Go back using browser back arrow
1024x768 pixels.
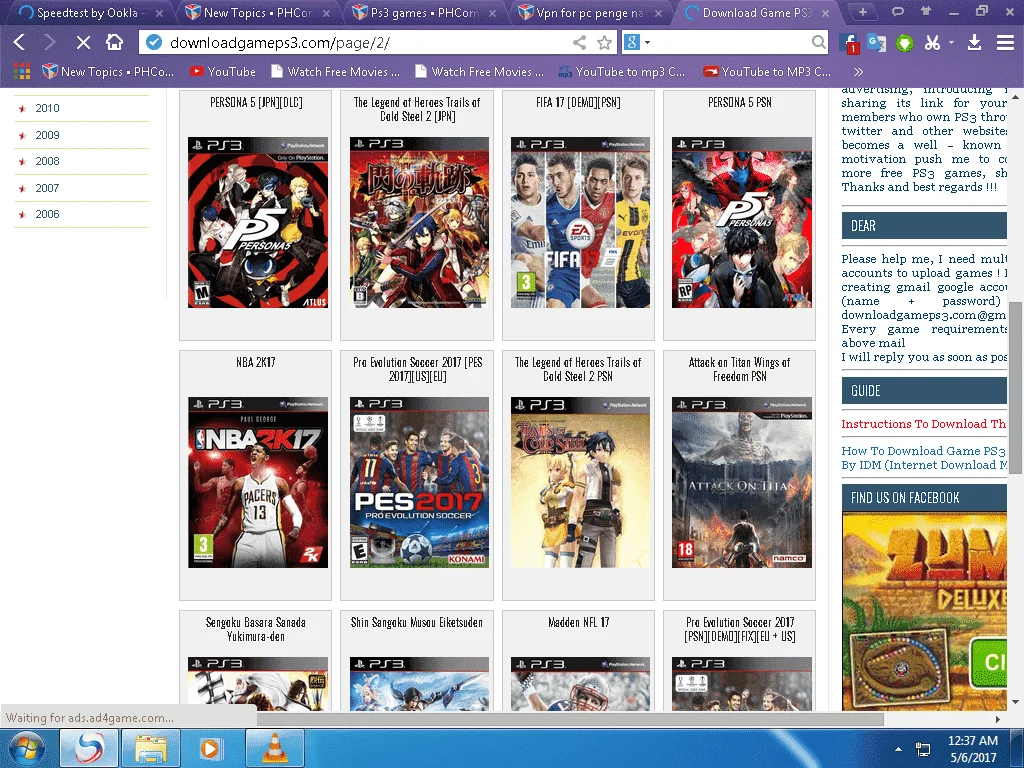pos(20,42)
